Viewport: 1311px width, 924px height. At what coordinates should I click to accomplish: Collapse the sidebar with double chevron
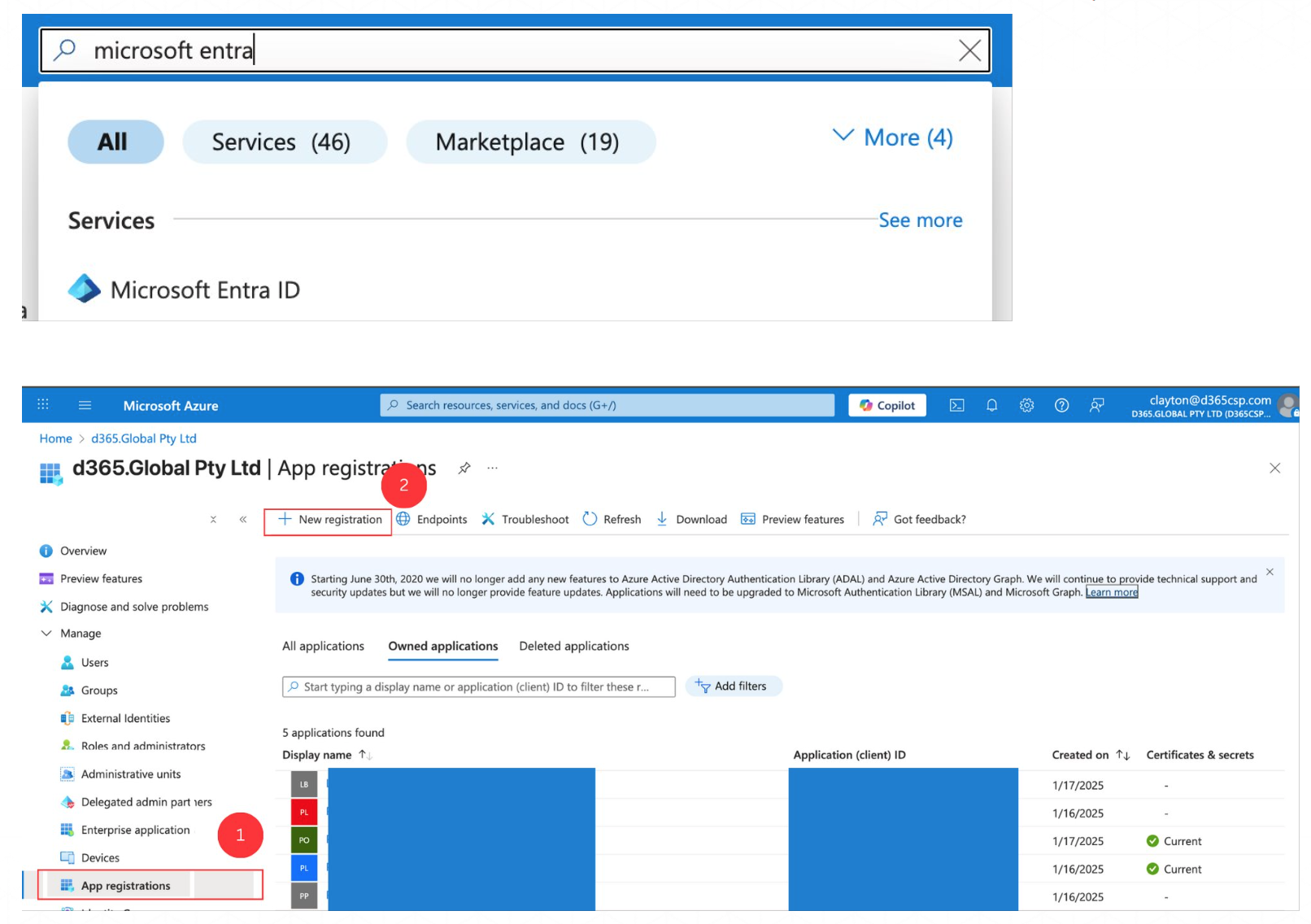pos(242,520)
